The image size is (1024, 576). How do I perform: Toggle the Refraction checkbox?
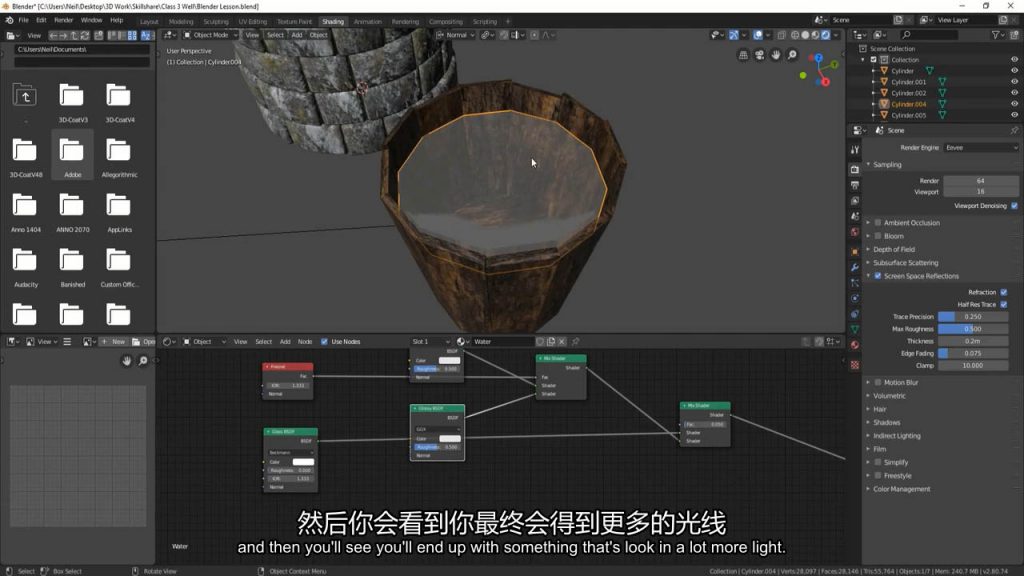click(x=1004, y=292)
